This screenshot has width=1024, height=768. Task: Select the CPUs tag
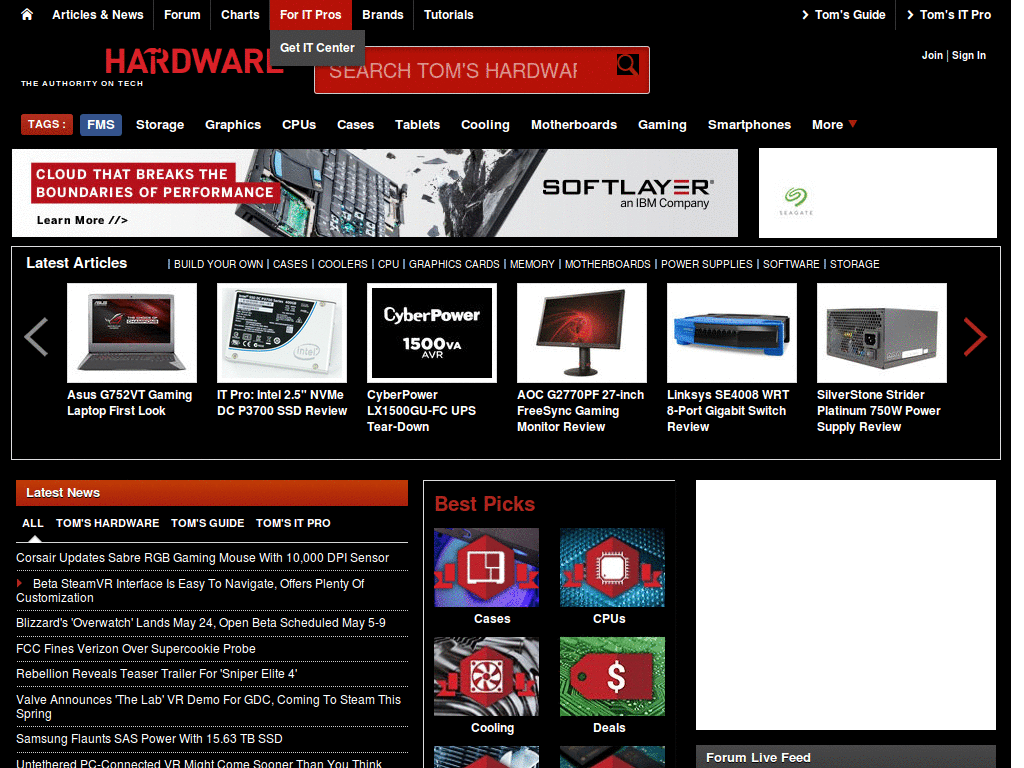coord(299,125)
